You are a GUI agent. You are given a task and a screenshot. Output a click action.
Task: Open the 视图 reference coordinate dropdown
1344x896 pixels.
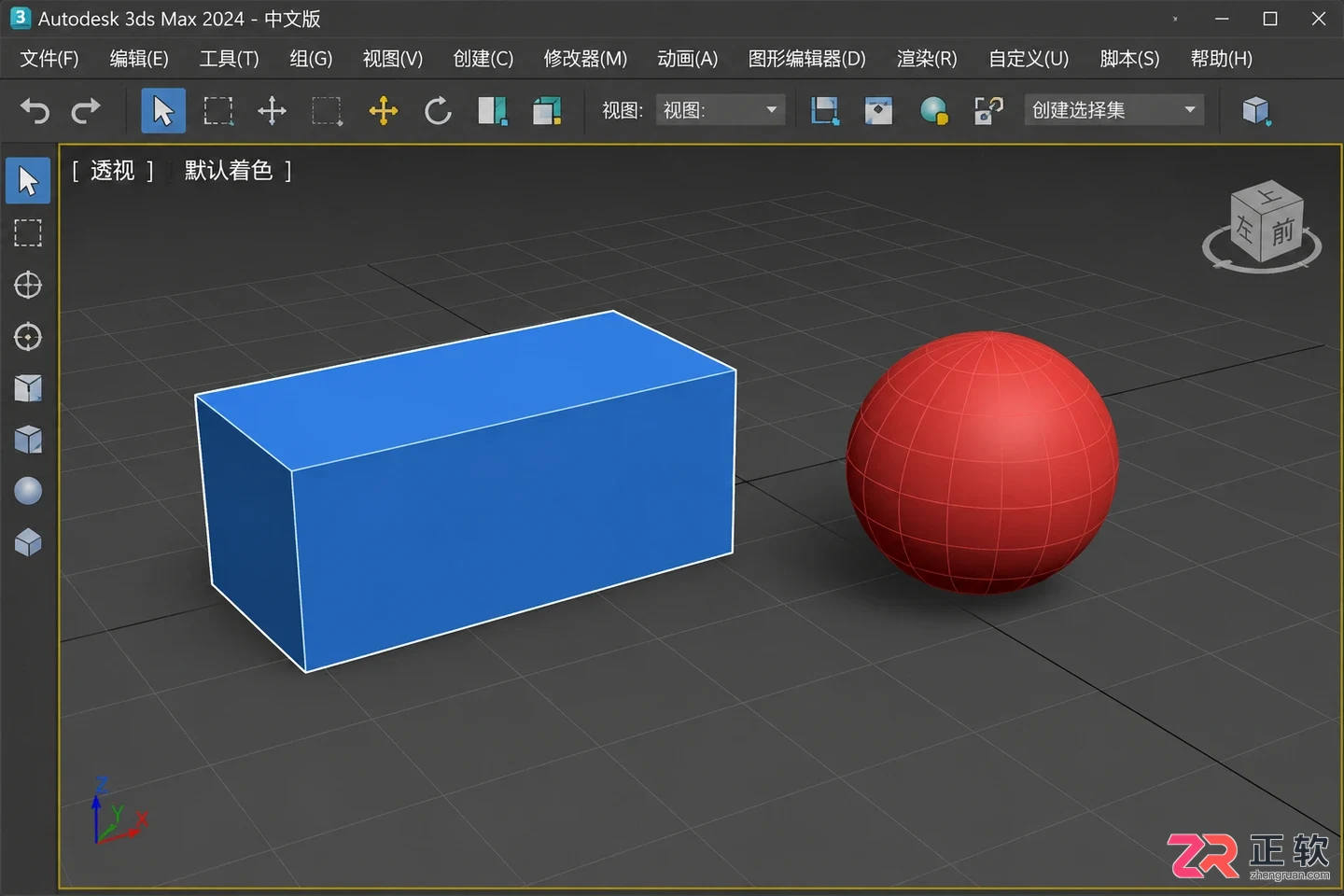[720, 110]
